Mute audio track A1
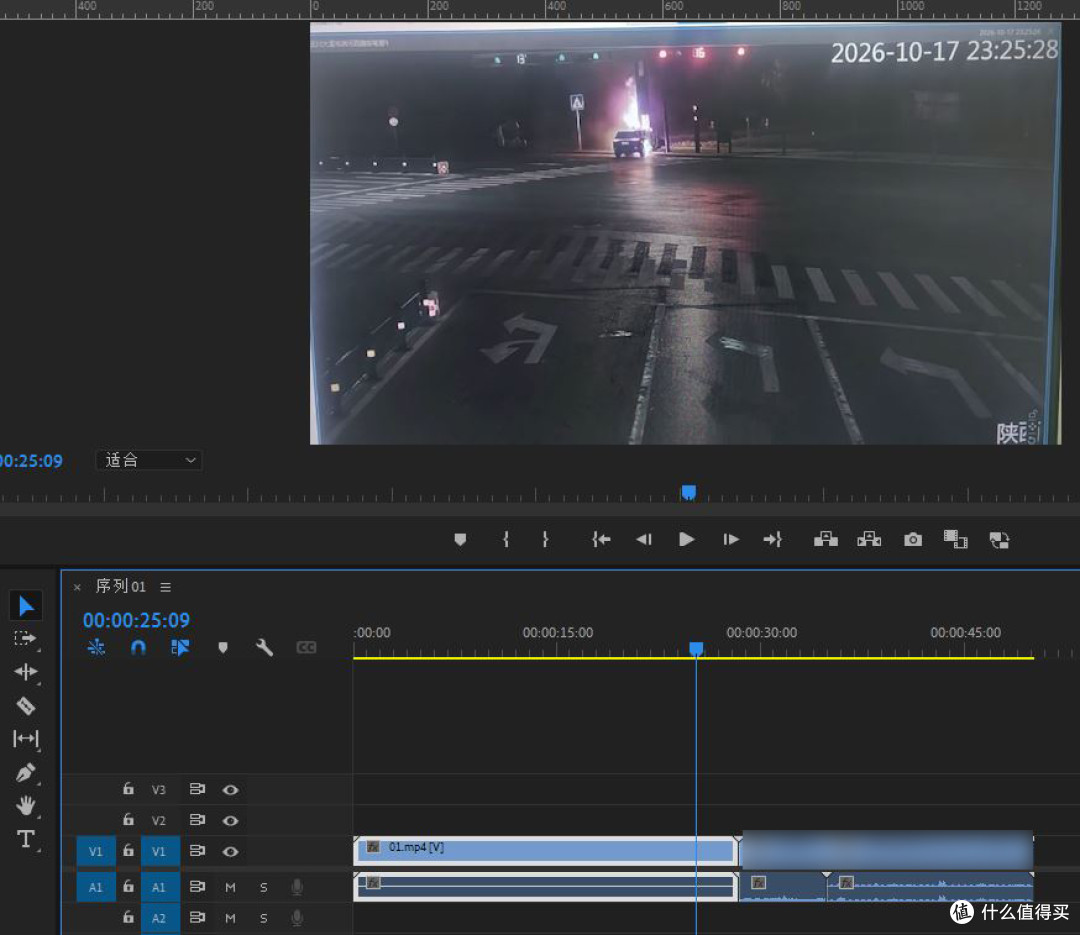Viewport: 1080px width, 935px height. point(231,887)
